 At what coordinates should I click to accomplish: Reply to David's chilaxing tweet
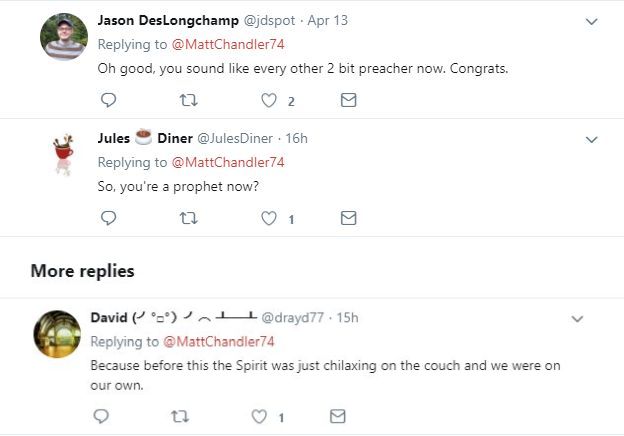[x=99, y=416]
